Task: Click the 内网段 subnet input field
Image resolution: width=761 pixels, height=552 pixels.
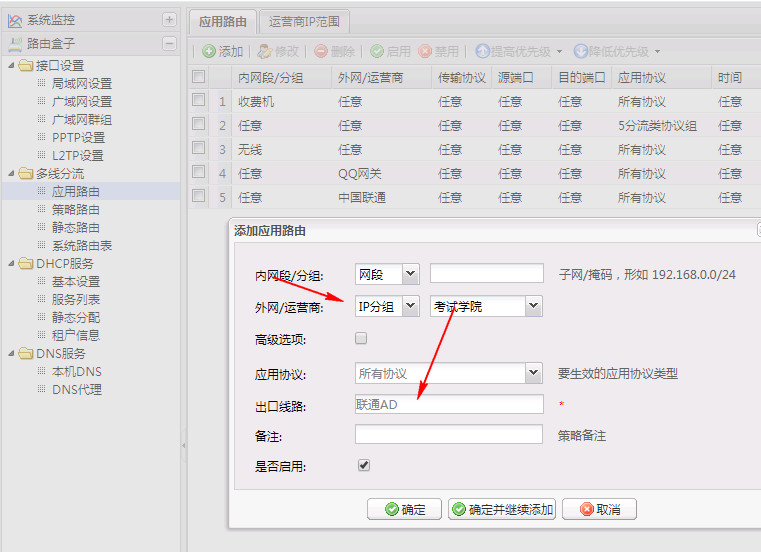Action: point(487,273)
